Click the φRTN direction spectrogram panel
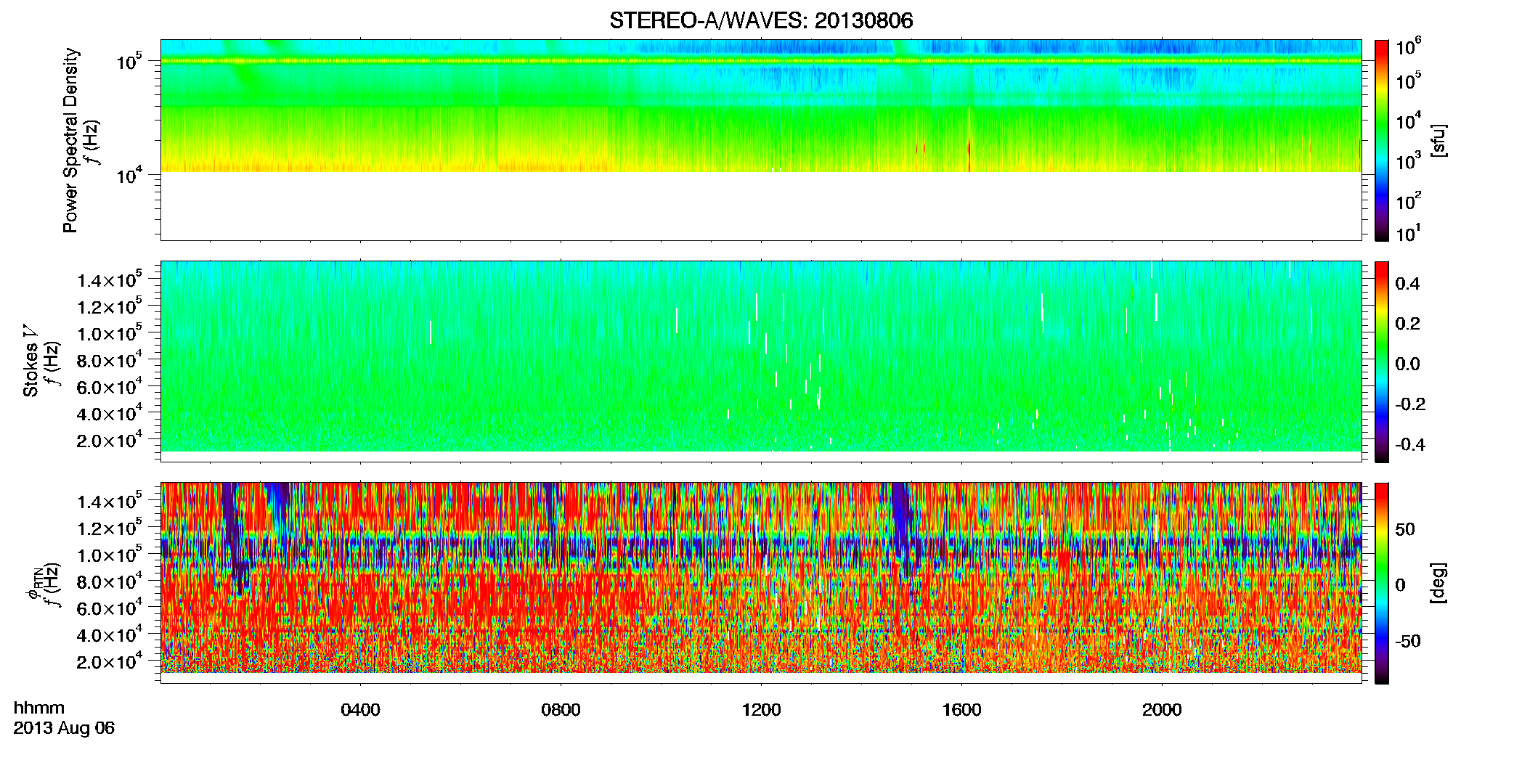1522x784 pixels. 760,582
